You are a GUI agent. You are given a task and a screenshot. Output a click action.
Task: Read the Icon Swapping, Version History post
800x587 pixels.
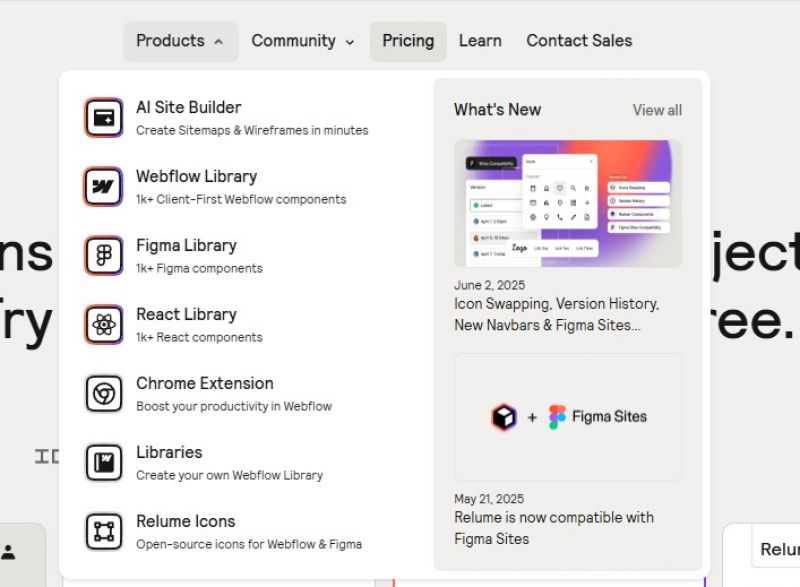(557, 314)
